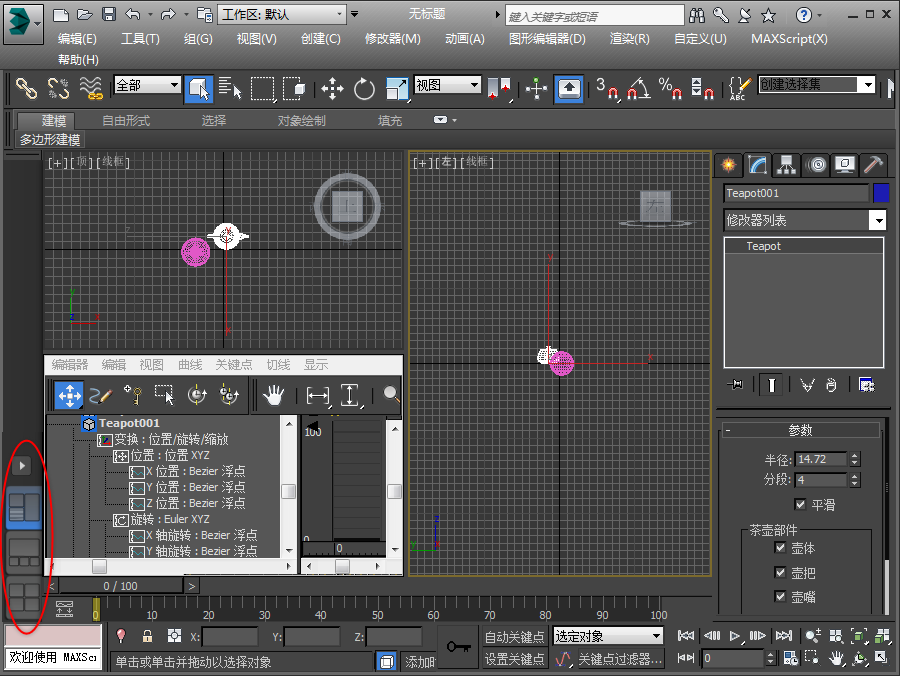The width and height of the screenshot is (900, 676).
Task: Expand the 修改器列表 modifier list dropdown
Action: tap(804, 220)
